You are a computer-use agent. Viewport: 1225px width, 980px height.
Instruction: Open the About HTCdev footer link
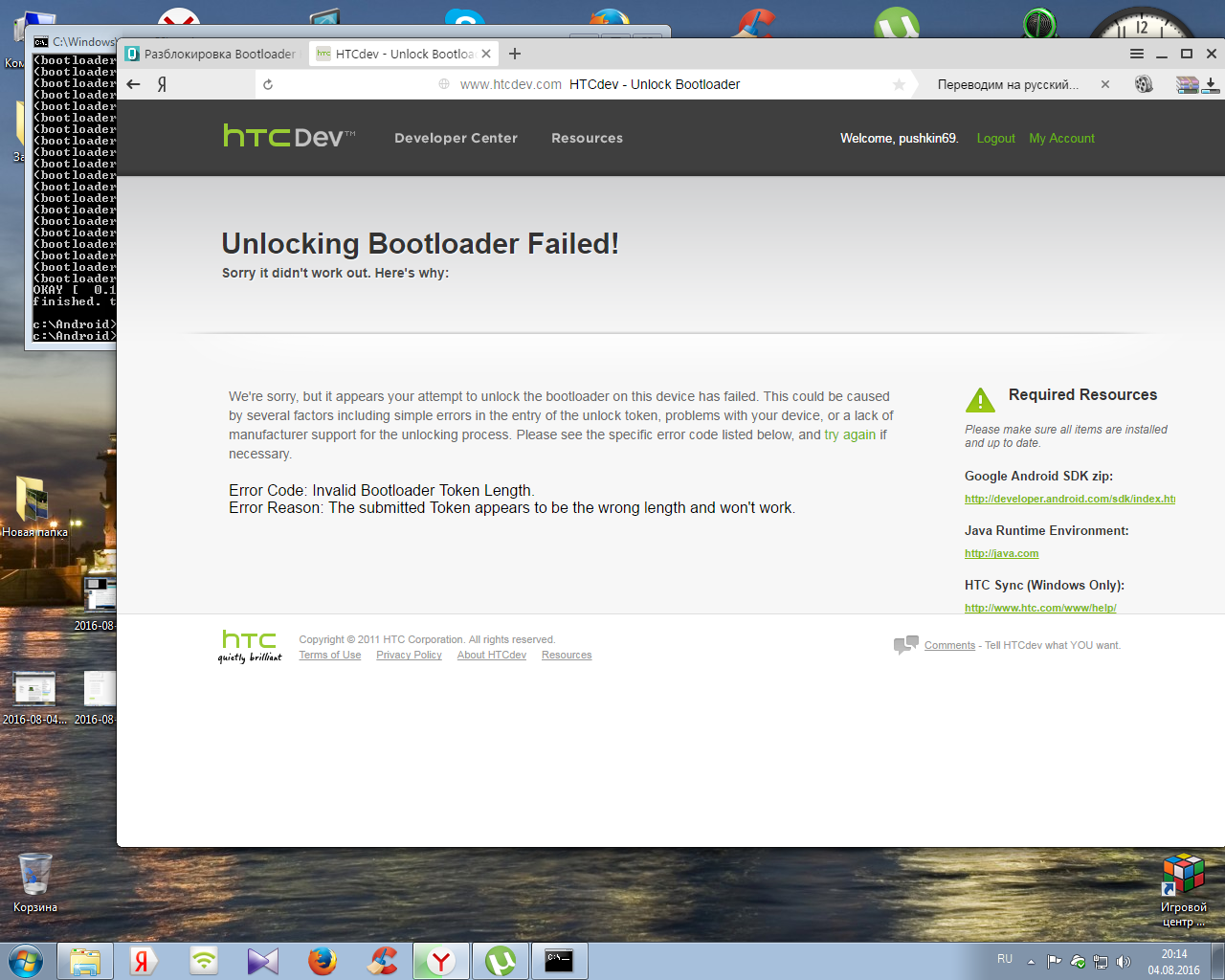(x=492, y=656)
